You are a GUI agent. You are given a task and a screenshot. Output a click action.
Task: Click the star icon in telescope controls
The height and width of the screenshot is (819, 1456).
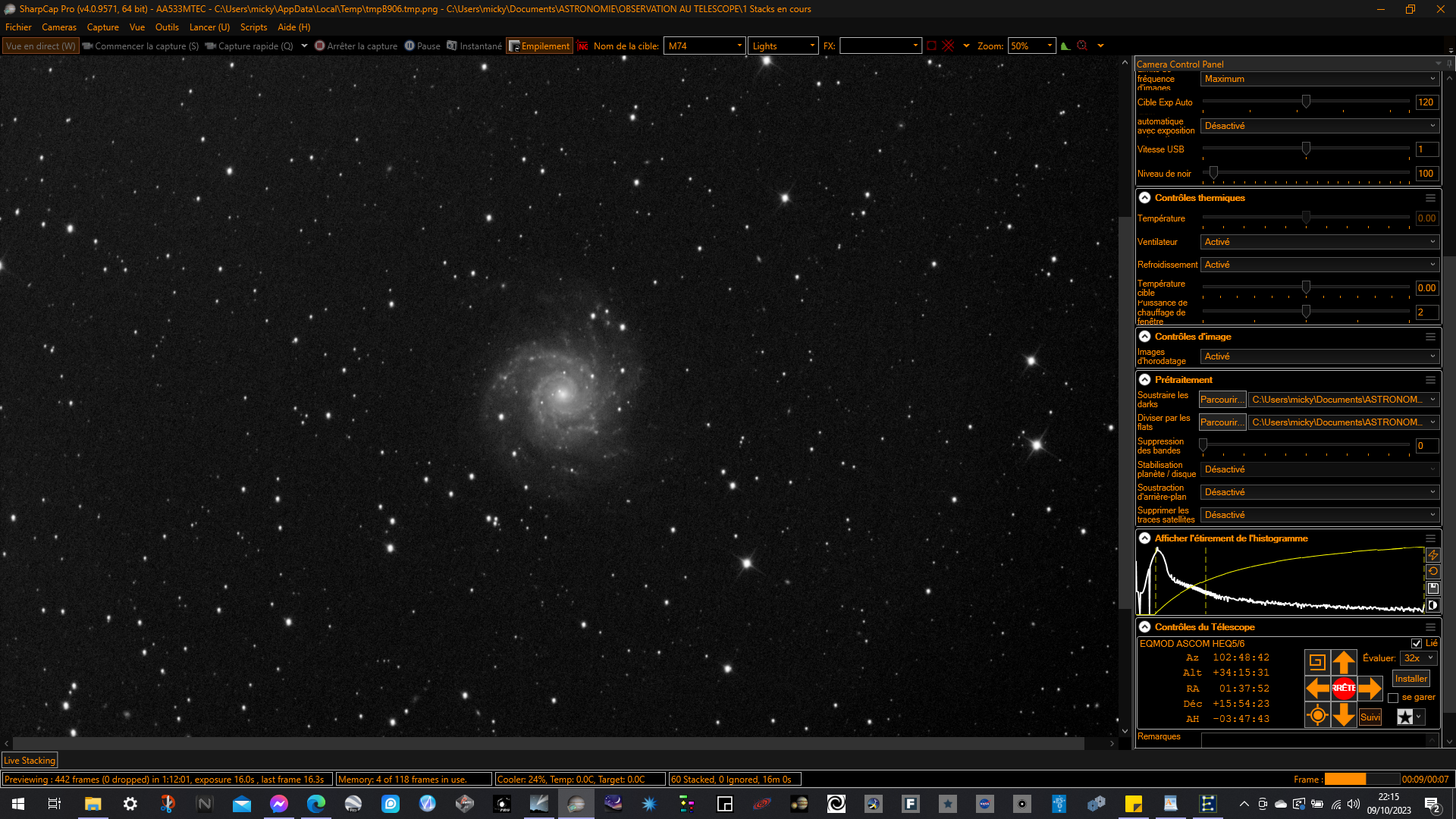(1405, 717)
